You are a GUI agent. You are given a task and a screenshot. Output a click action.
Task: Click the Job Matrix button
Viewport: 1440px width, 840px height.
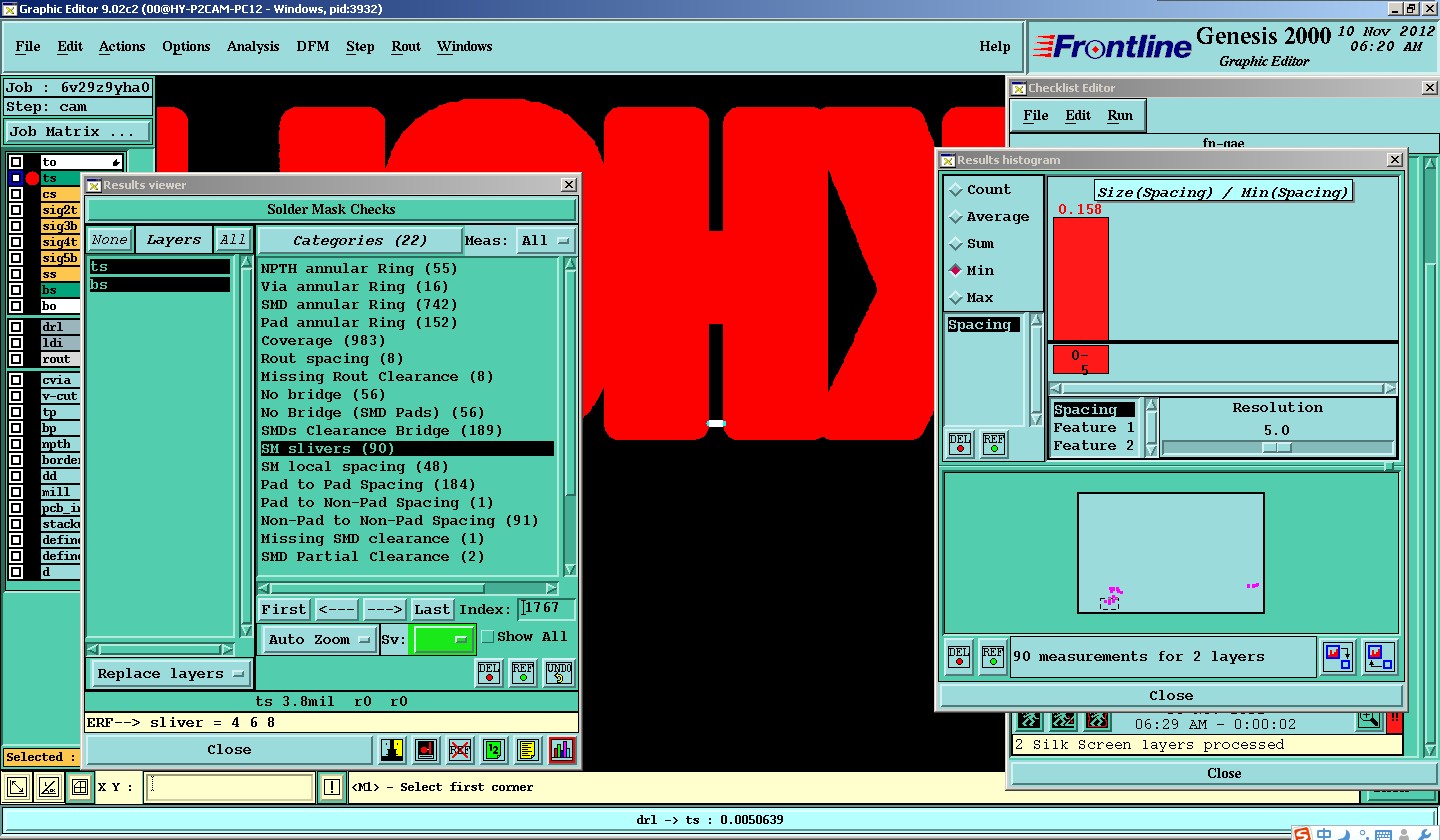tap(78, 131)
